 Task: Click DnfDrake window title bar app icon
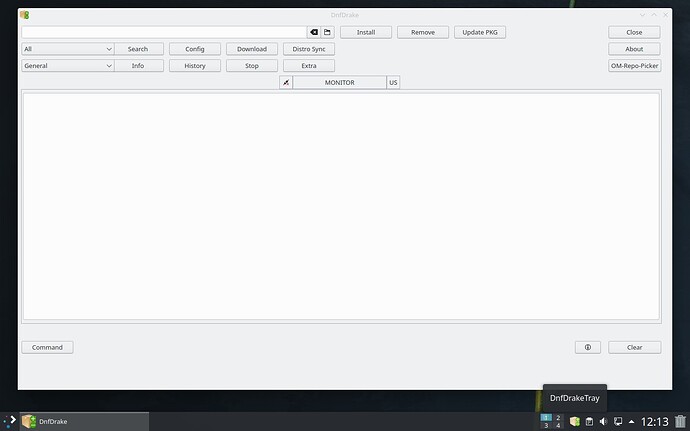tap(25, 15)
